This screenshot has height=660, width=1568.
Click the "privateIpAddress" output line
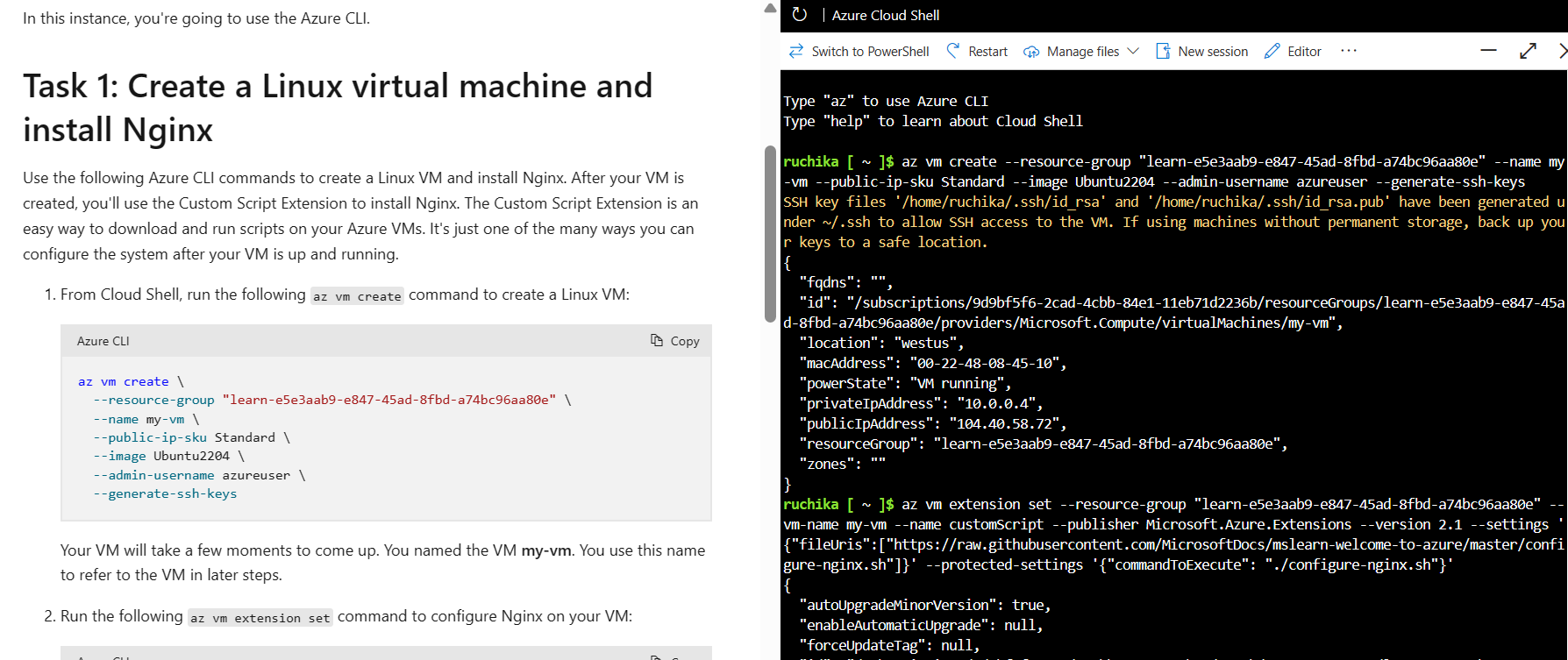[x=921, y=403]
